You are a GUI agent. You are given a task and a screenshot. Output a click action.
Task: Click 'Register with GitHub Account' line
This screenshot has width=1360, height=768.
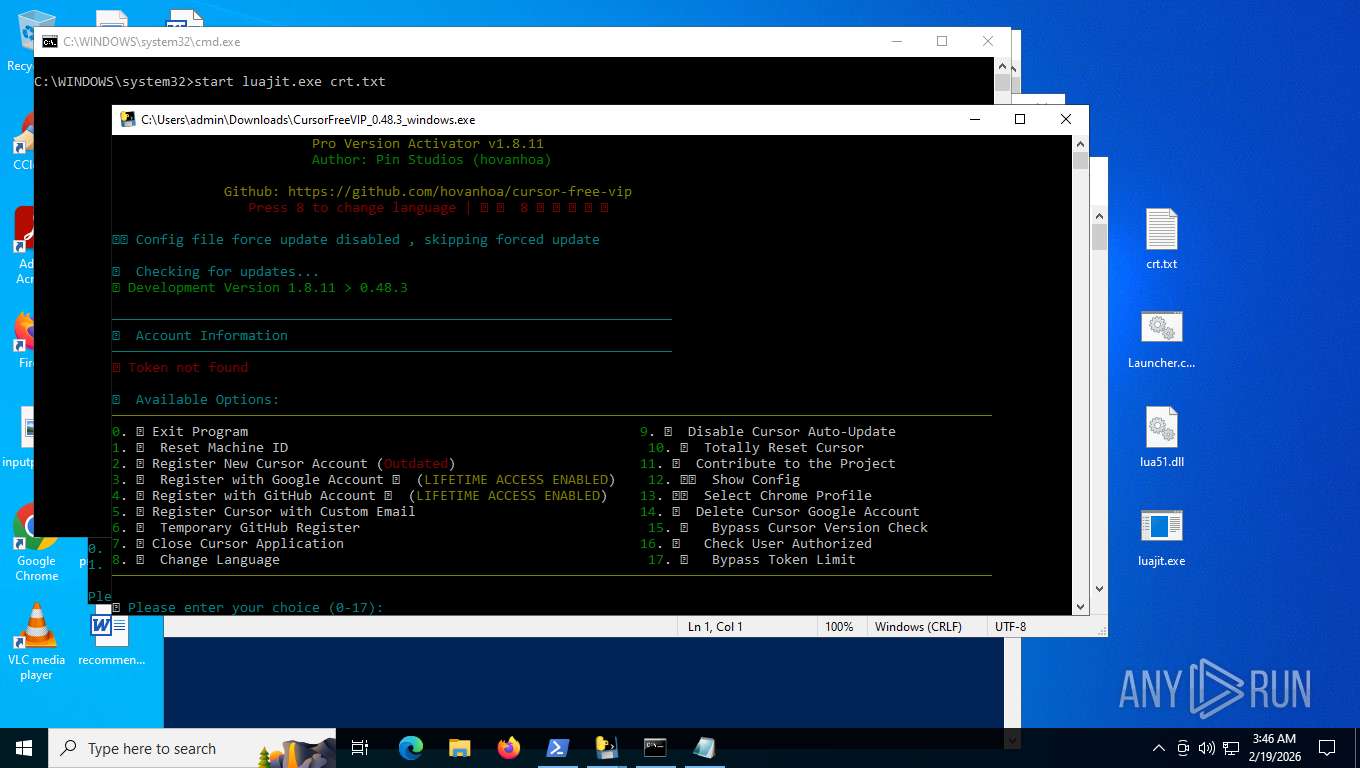pos(359,496)
